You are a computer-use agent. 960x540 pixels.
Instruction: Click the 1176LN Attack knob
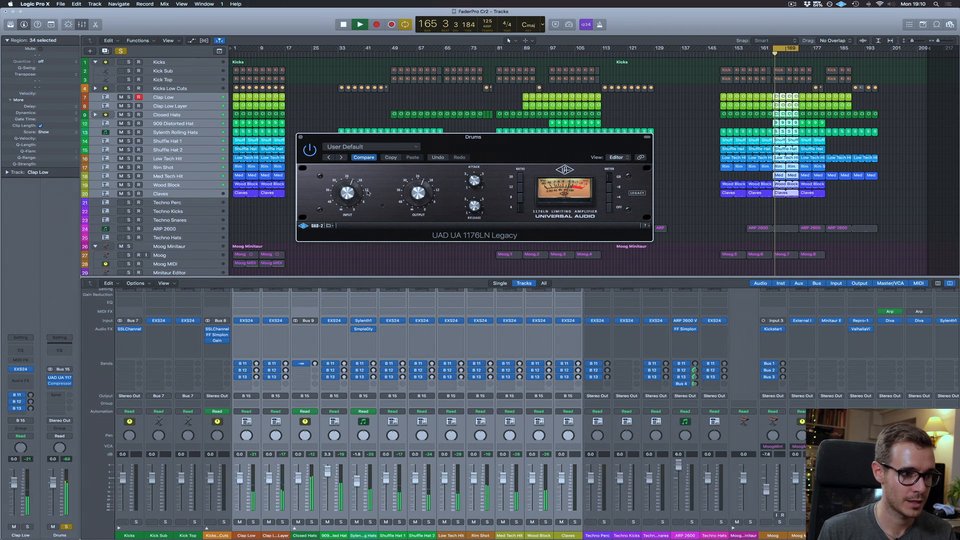pyautogui.click(x=474, y=180)
